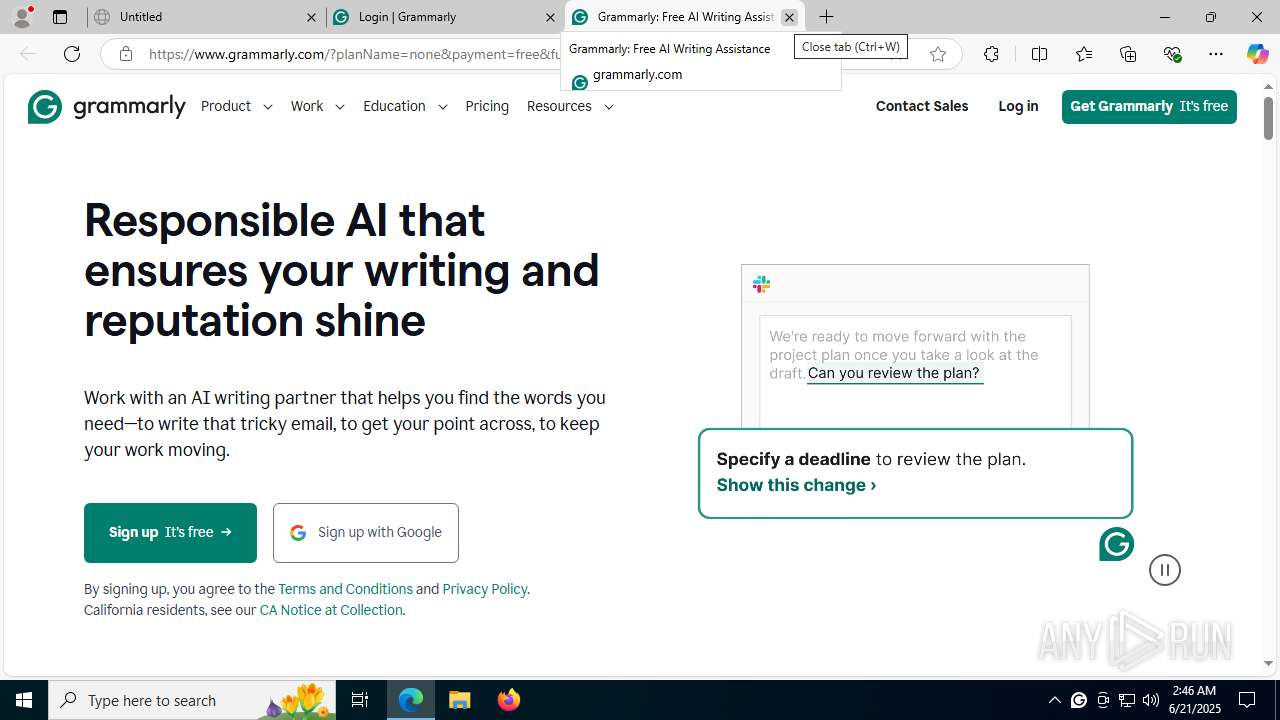Open a new browser tab
1280x720 pixels.
pos(826,17)
